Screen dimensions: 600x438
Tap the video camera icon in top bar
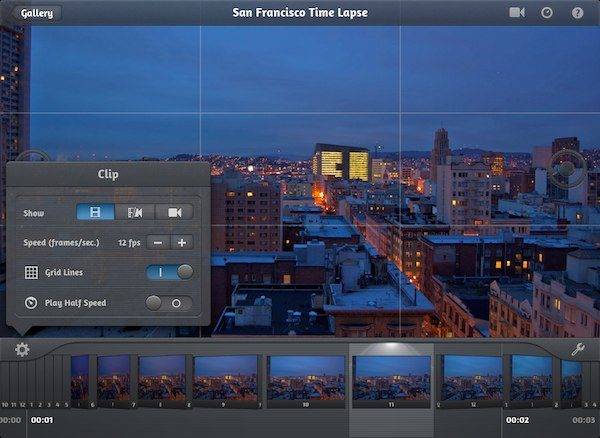tap(517, 13)
